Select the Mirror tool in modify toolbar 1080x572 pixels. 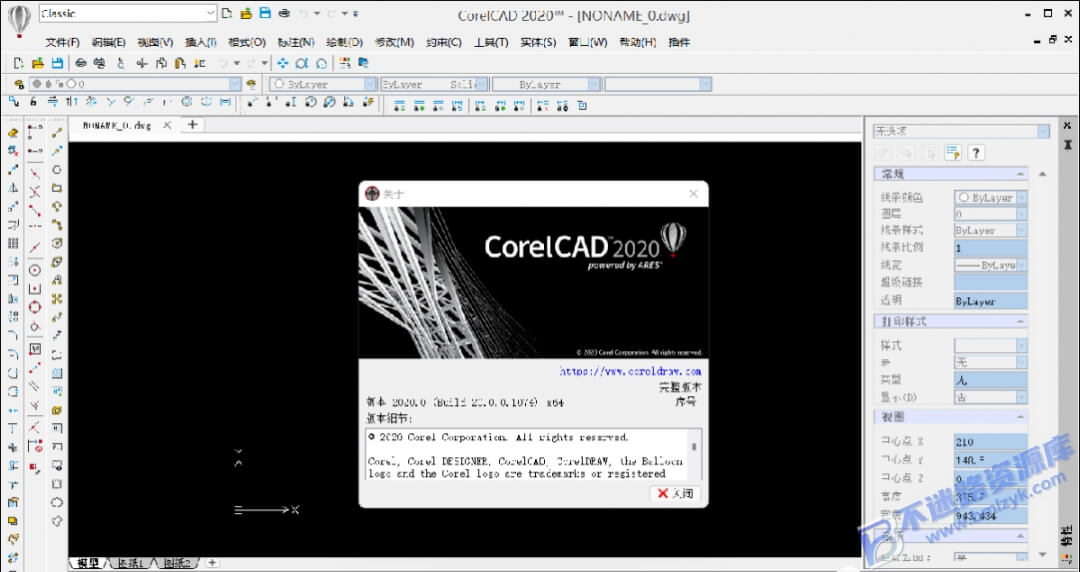tap(13, 187)
